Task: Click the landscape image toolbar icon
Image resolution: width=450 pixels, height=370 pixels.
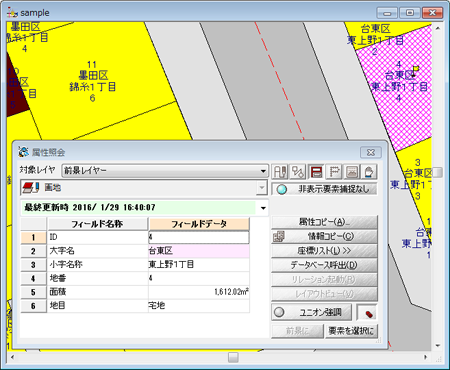Action: tap(352, 172)
